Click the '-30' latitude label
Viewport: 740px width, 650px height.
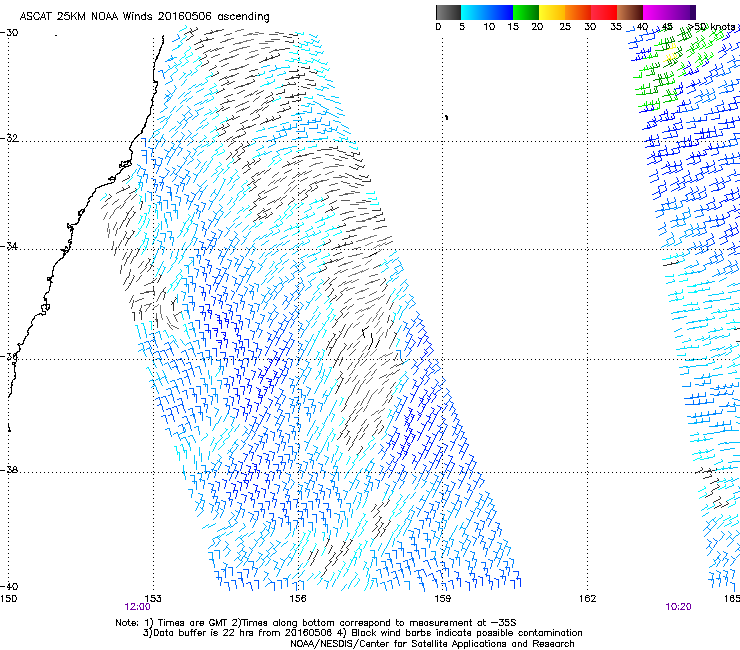pos(9,33)
